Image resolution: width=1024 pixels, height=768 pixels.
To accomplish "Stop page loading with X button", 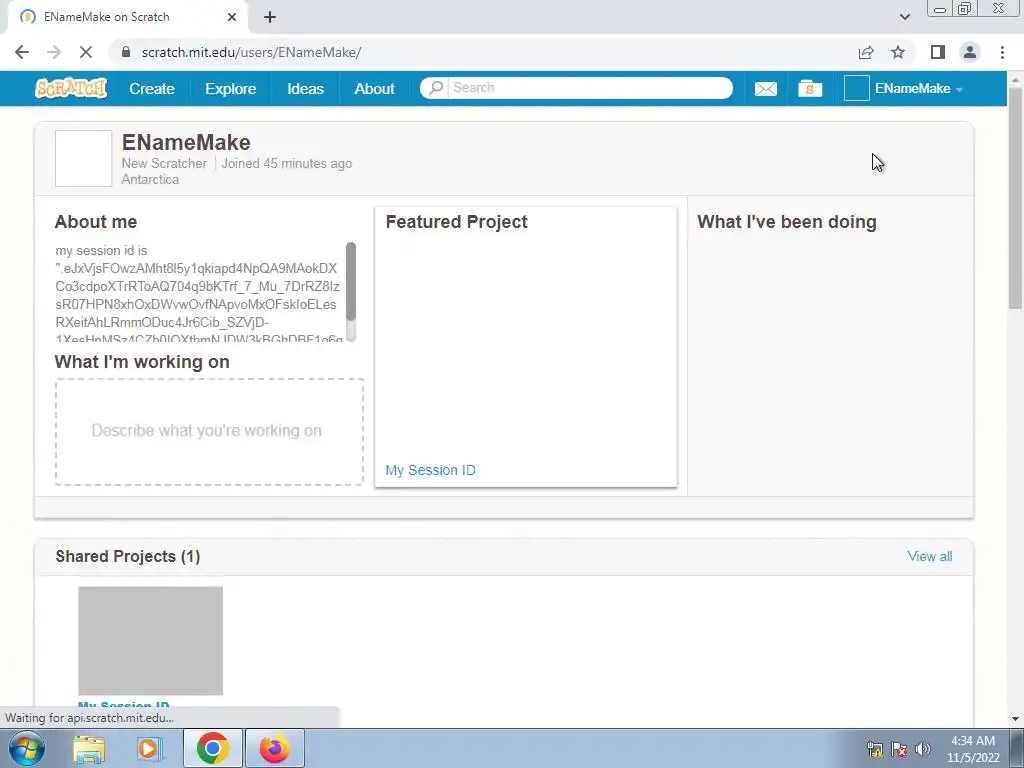I will (x=86, y=52).
